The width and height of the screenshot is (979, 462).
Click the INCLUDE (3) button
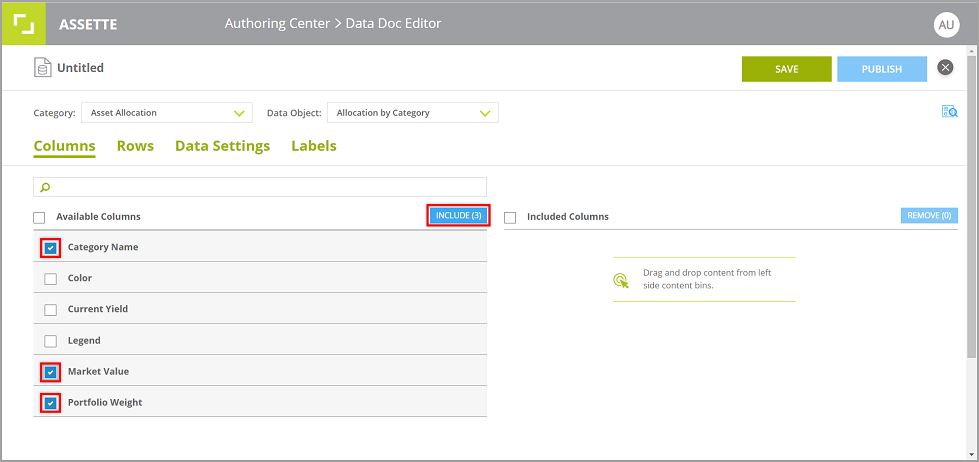coord(458,215)
